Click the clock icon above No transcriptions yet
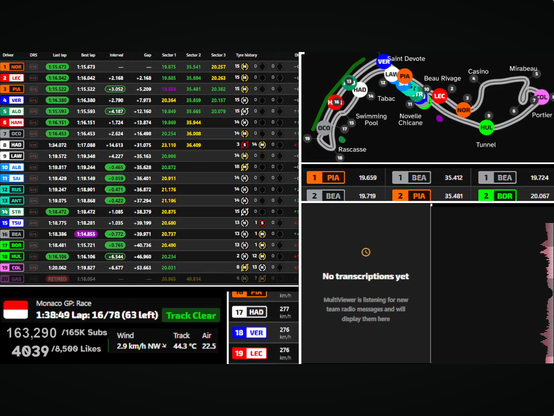554x416 pixels. pos(366,252)
